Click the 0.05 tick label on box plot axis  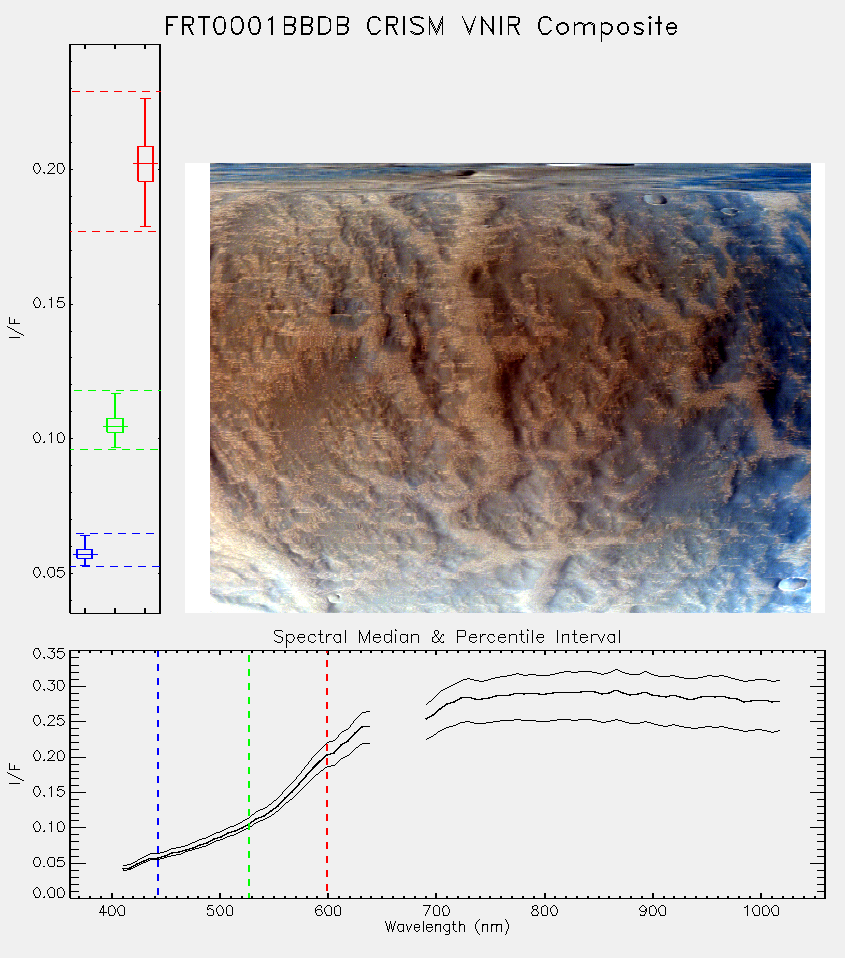point(49,573)
